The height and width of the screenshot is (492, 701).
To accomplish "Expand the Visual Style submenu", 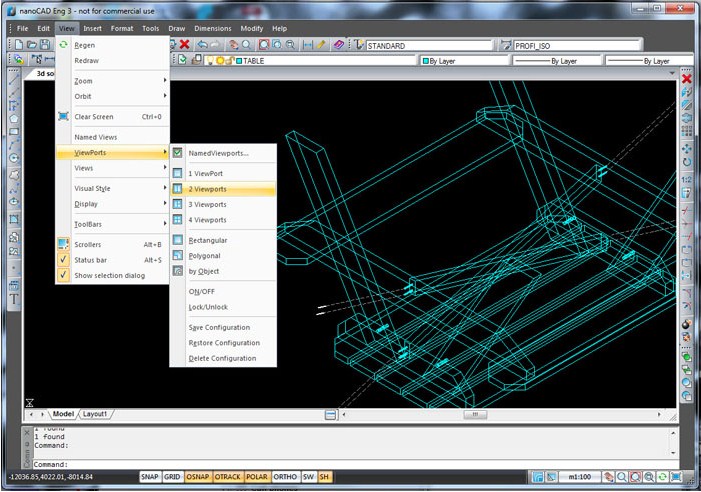I will [x=112, y=188].
